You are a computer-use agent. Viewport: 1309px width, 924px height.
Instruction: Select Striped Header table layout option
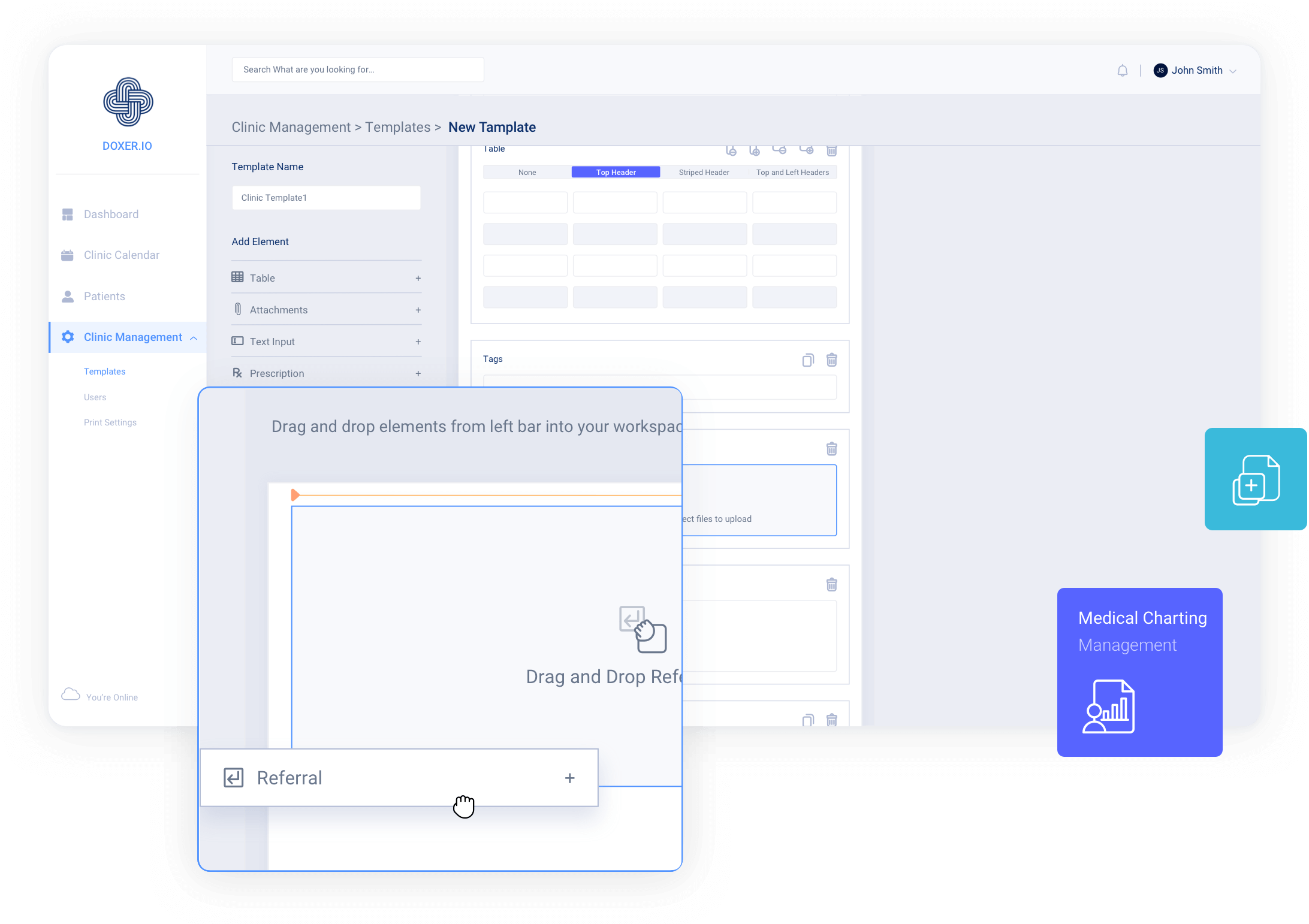coord(704,172)
